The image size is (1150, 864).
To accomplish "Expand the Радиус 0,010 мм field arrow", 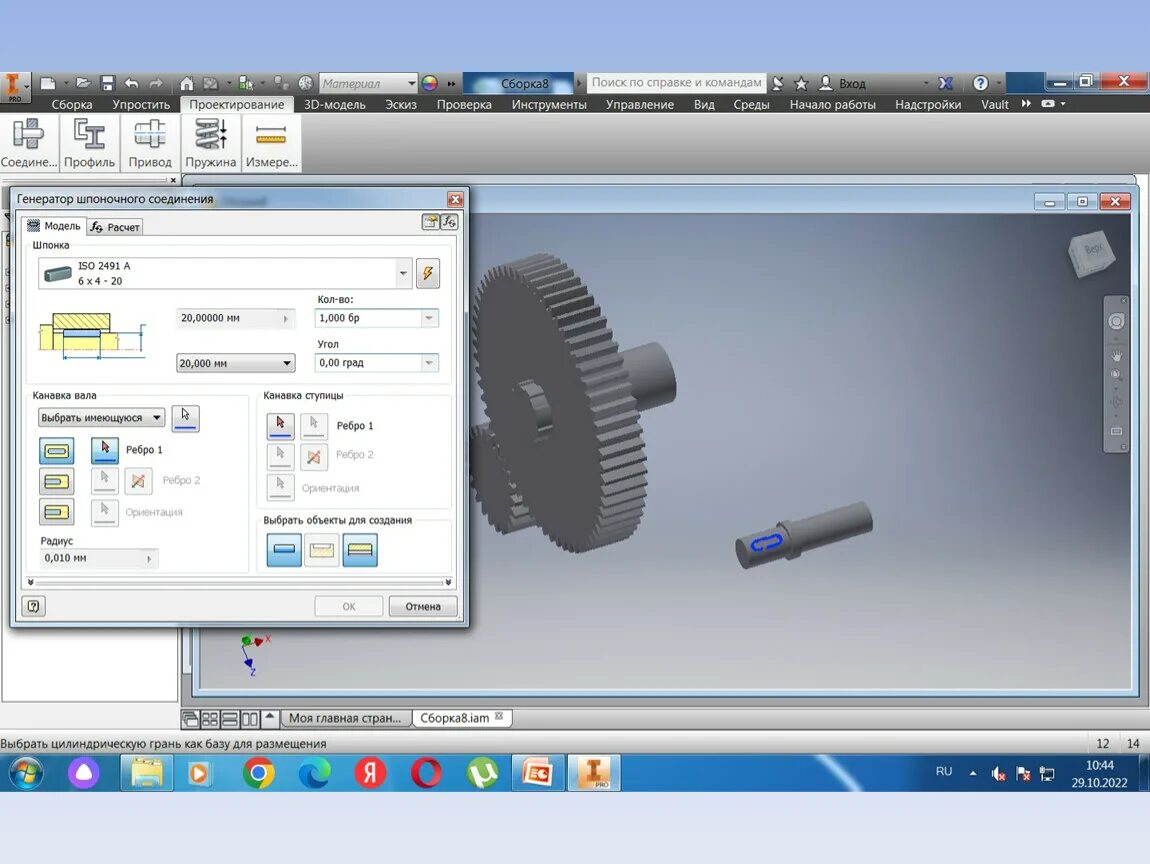I will pos(149,558).
